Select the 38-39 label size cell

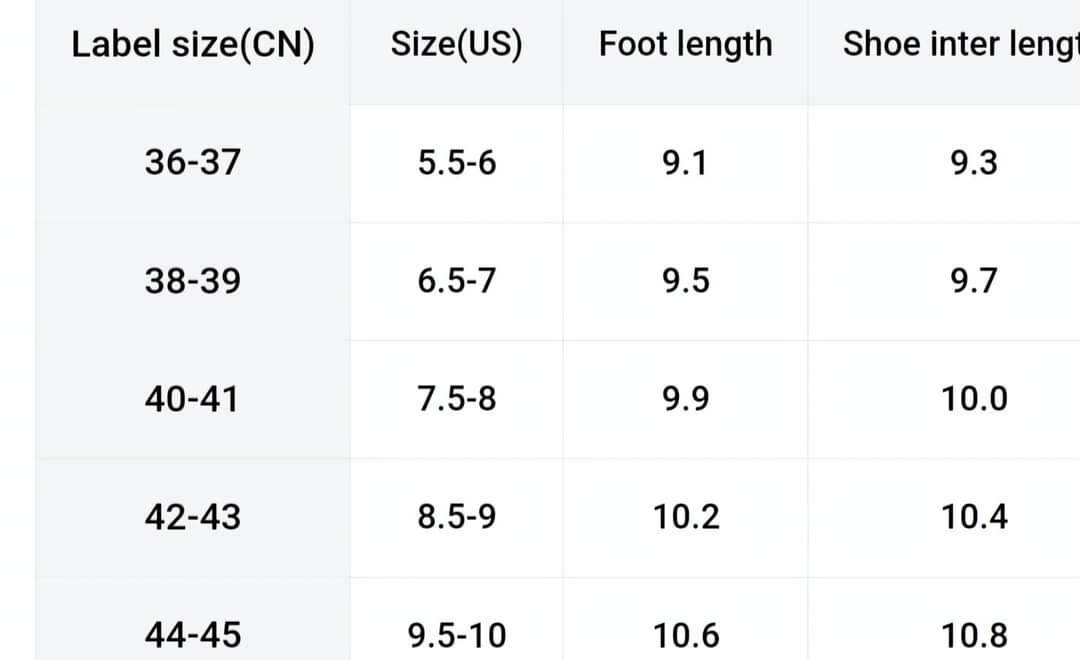point(193,281)
